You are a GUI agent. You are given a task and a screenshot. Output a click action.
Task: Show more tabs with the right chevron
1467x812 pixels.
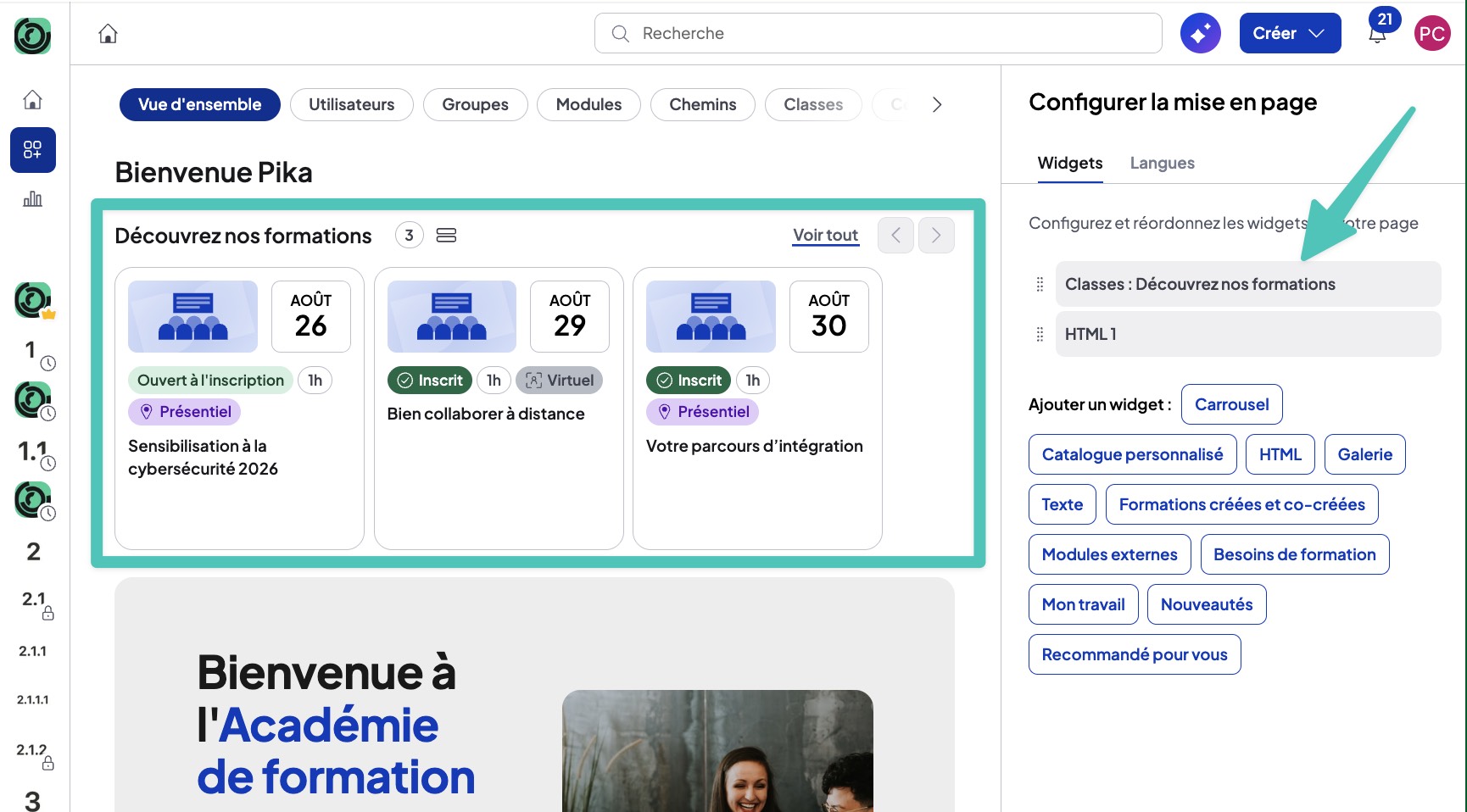click(x=936, y=105)
